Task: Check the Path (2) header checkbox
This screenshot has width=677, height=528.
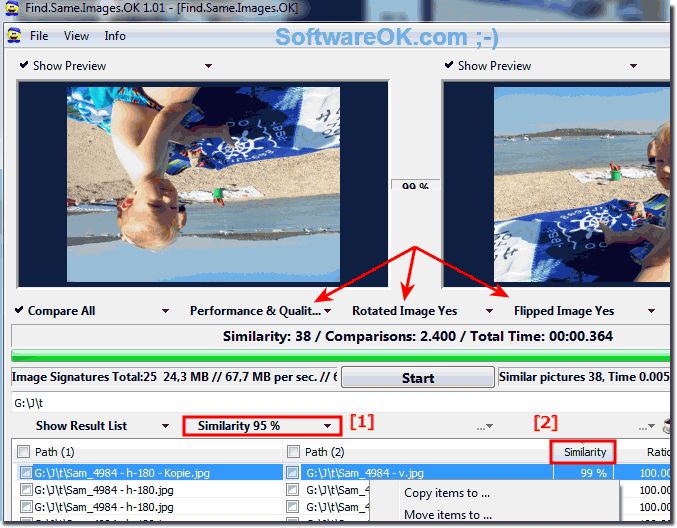Action: coord(293,452)
